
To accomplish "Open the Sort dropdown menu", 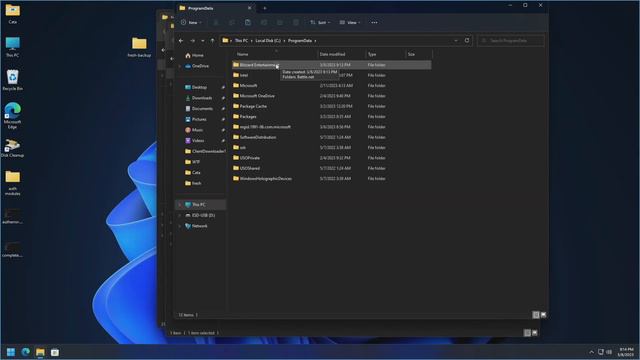I will tap(320, 22).
